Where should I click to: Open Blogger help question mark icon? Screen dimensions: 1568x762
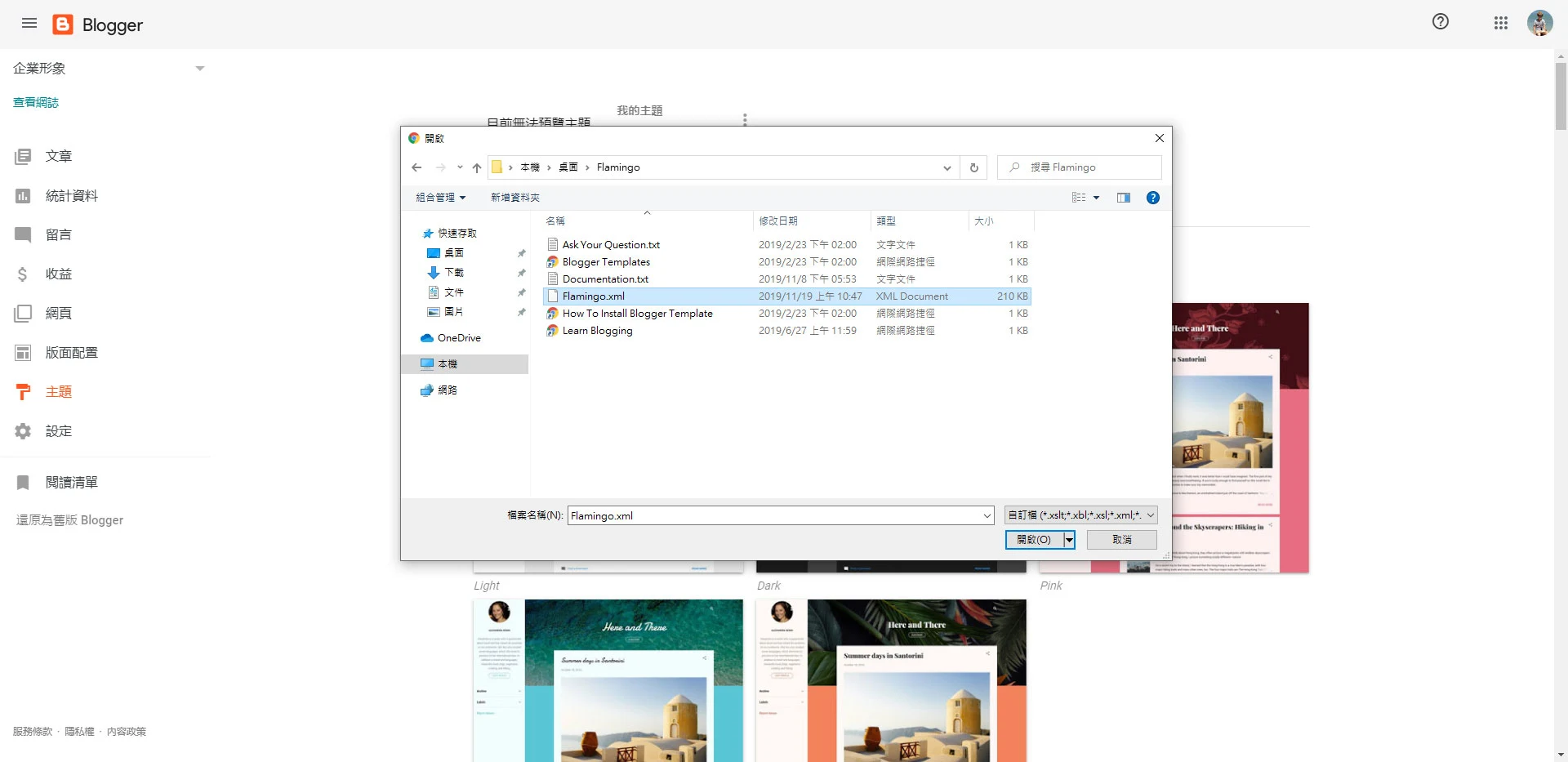[x=1441, y=22]
